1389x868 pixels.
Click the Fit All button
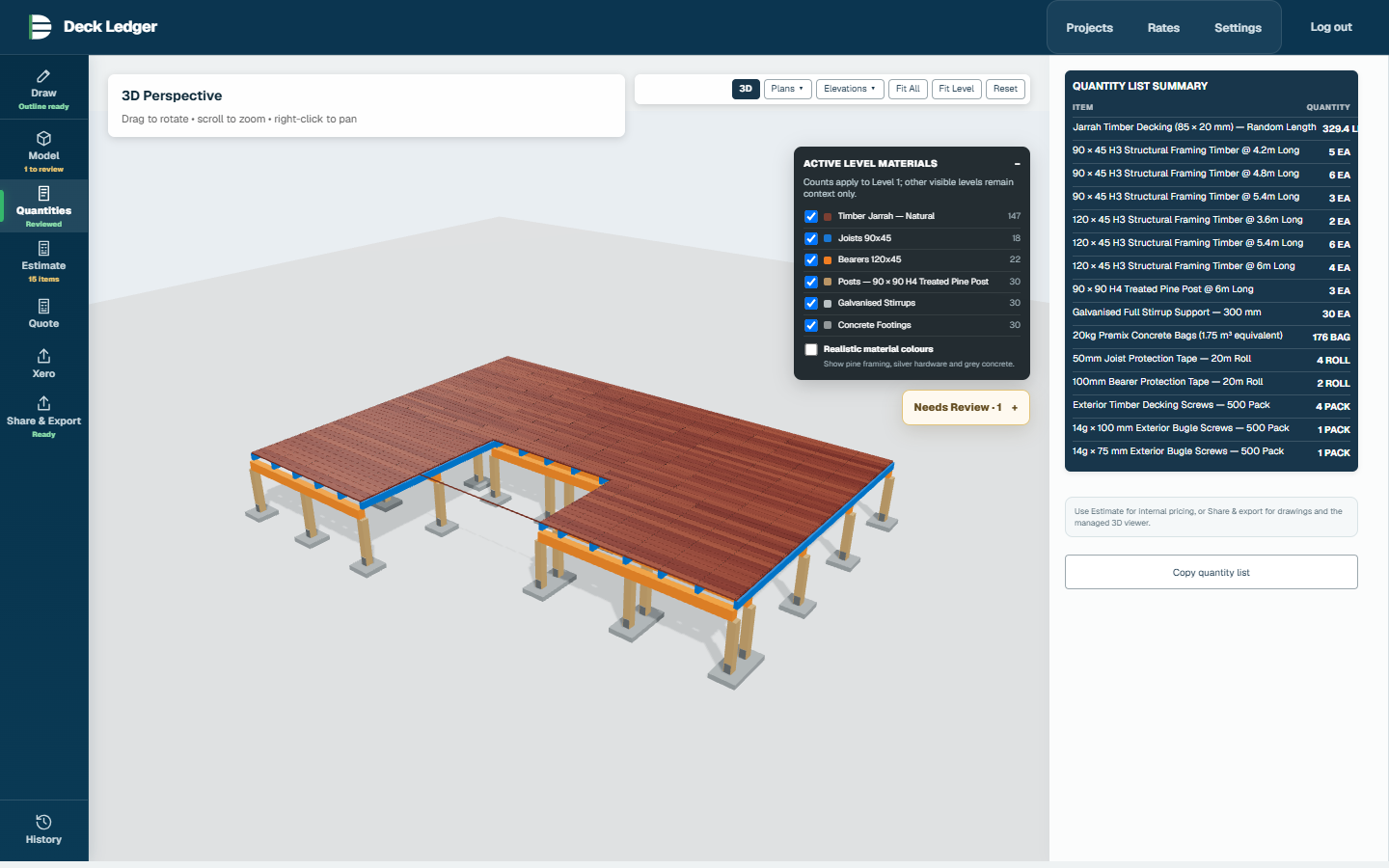[x=908, y=89]
